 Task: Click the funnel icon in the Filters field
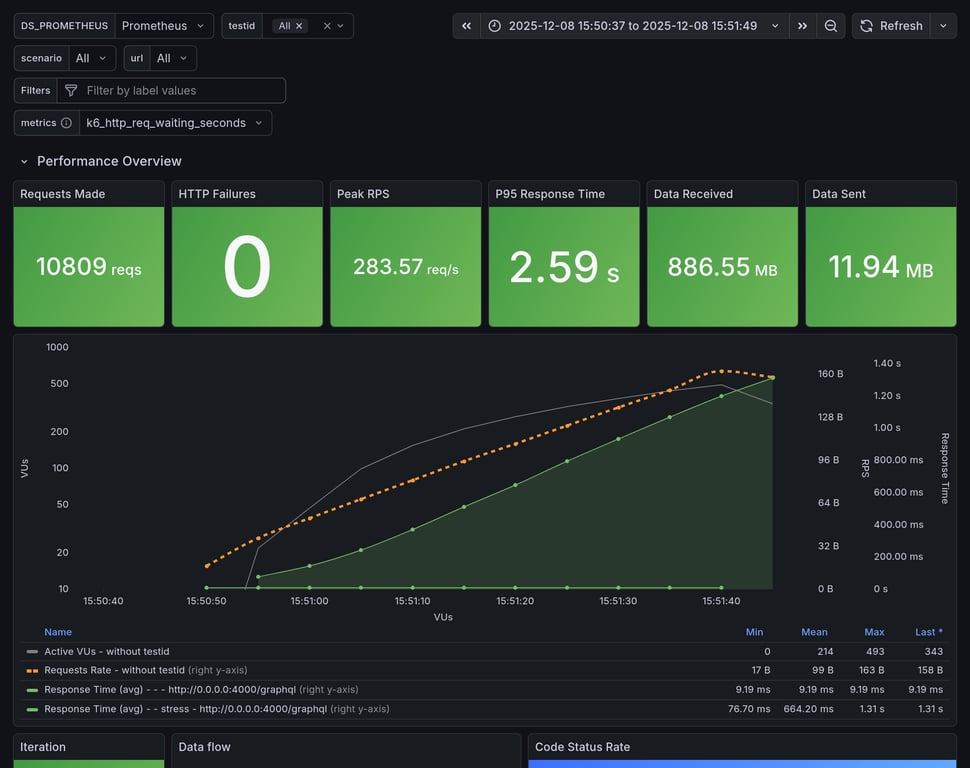click(x=70, y=90)
